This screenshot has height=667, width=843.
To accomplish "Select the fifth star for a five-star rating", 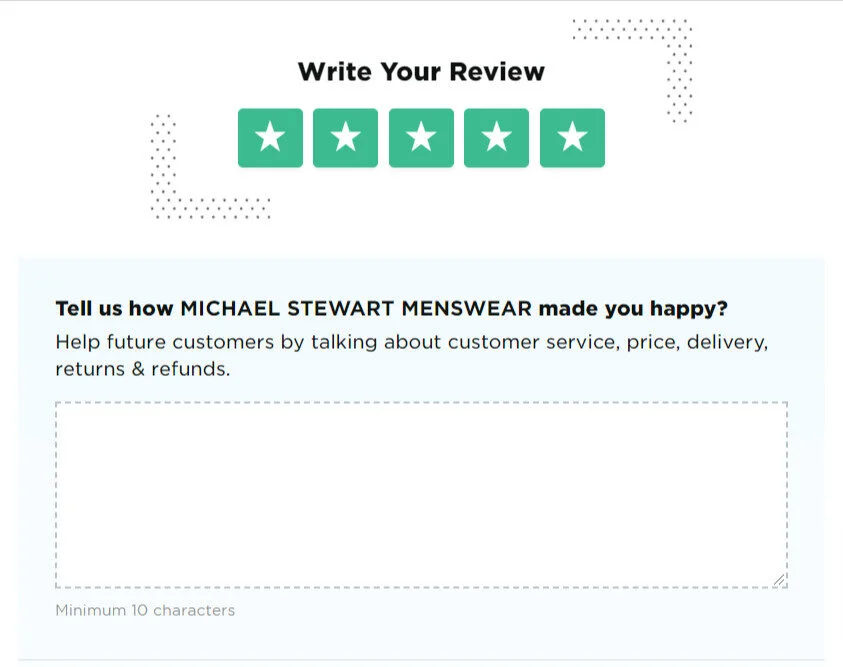I will click(x=571, y=137).
